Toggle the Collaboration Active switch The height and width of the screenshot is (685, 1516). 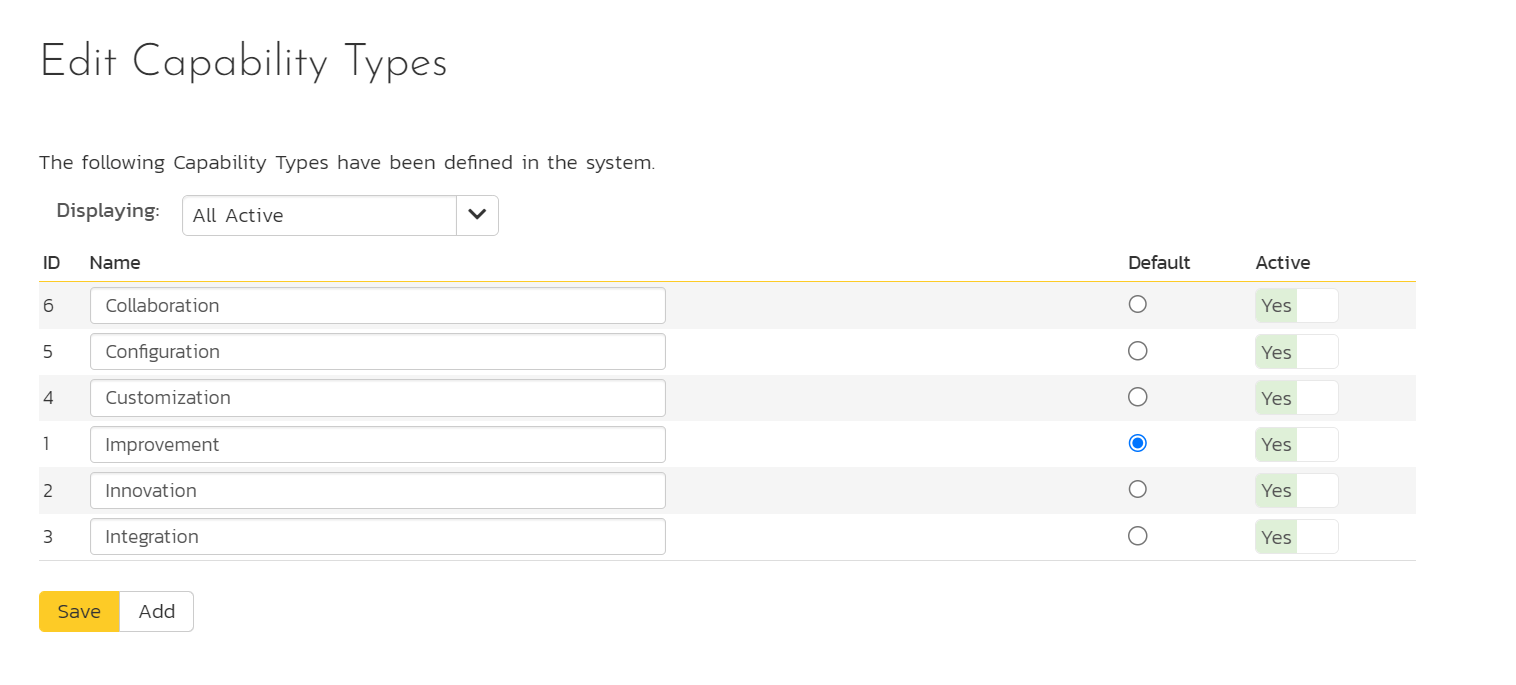point(1296,306)
